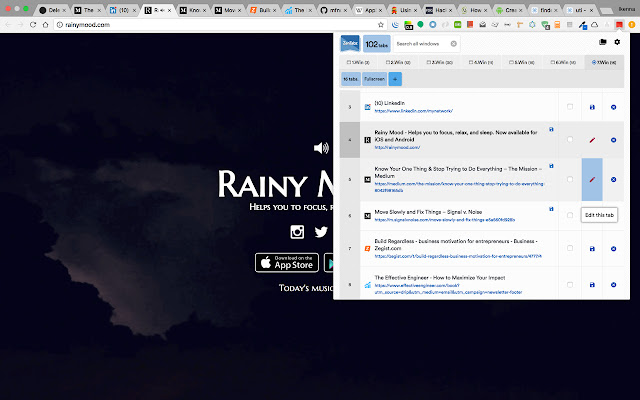Open the zegist.com URL link
The height and width of the screenshot is (400, 640).
point(458,256)
